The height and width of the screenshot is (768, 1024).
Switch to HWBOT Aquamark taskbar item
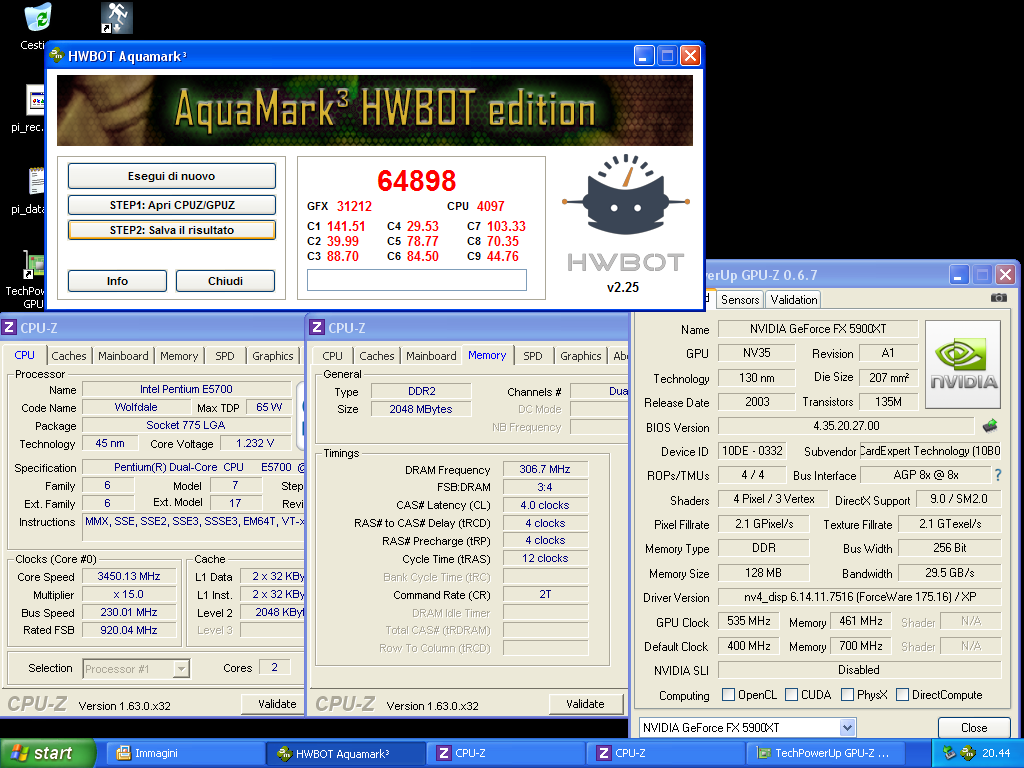[346, 753]
